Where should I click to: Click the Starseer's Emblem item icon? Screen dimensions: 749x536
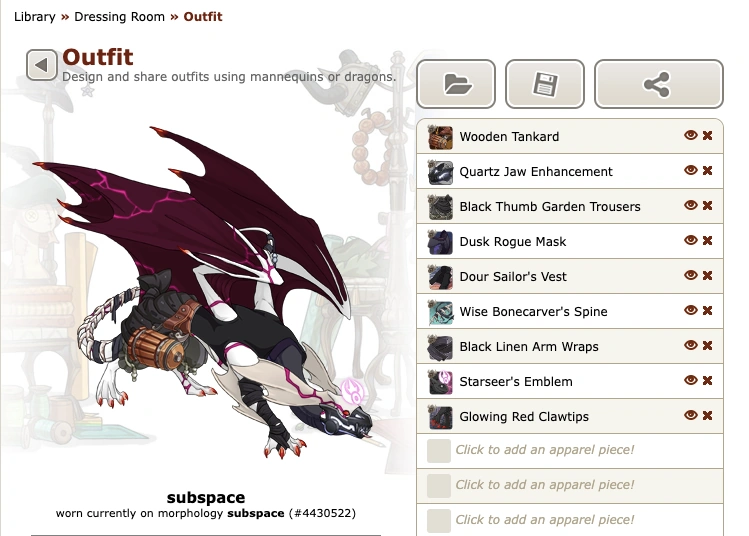click(440, 382)
